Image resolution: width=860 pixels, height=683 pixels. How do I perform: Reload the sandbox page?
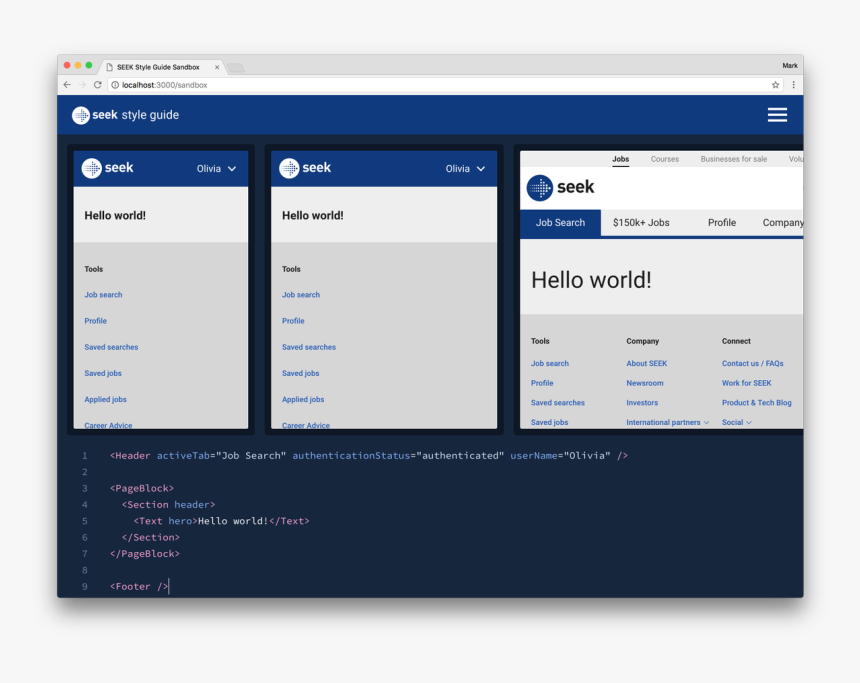tap(98, 85)
